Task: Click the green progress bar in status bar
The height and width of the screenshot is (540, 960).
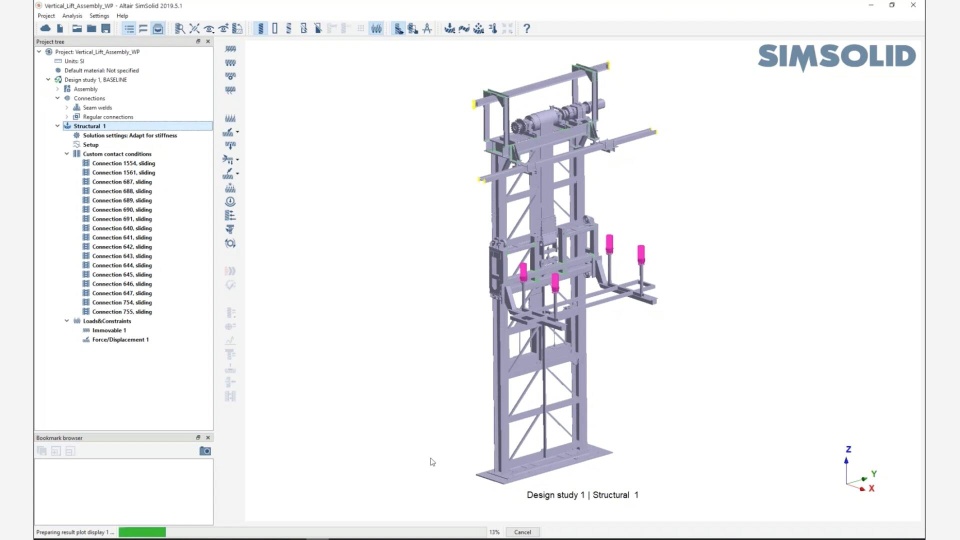Action: pyautogui.click(x=142, y=532)
